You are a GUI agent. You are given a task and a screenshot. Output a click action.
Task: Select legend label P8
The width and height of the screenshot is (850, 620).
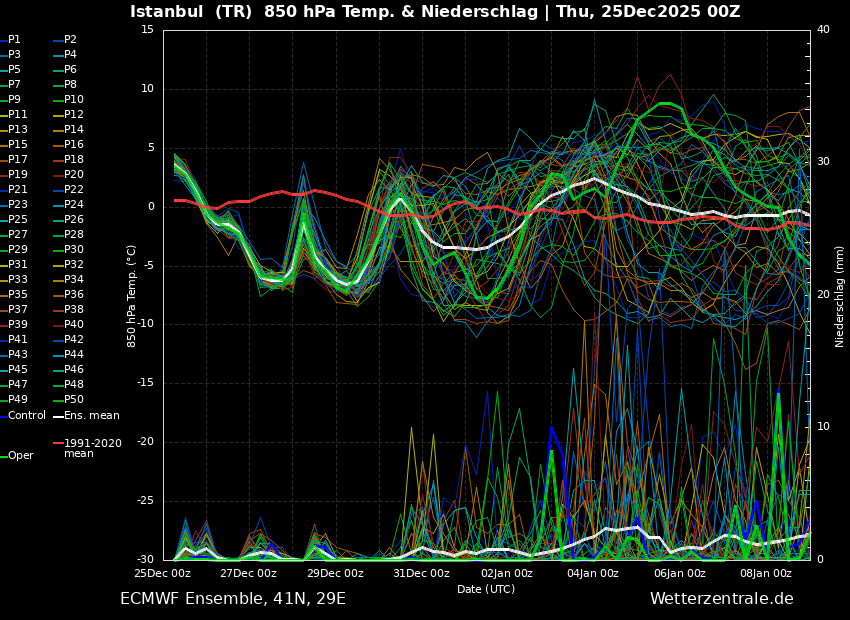click(66, 85)
